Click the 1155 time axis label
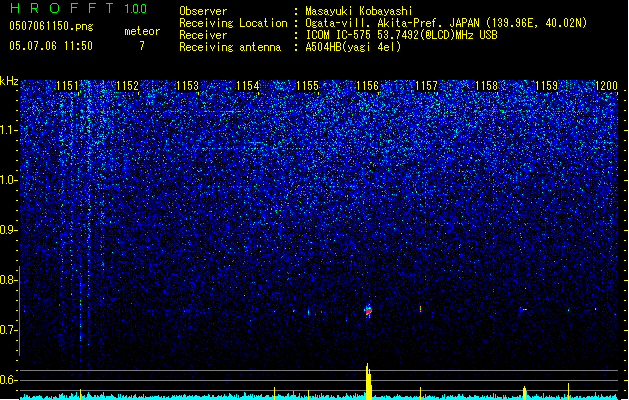Image resolution: width=629 pixels, height=400 pixels. point(307,86)
